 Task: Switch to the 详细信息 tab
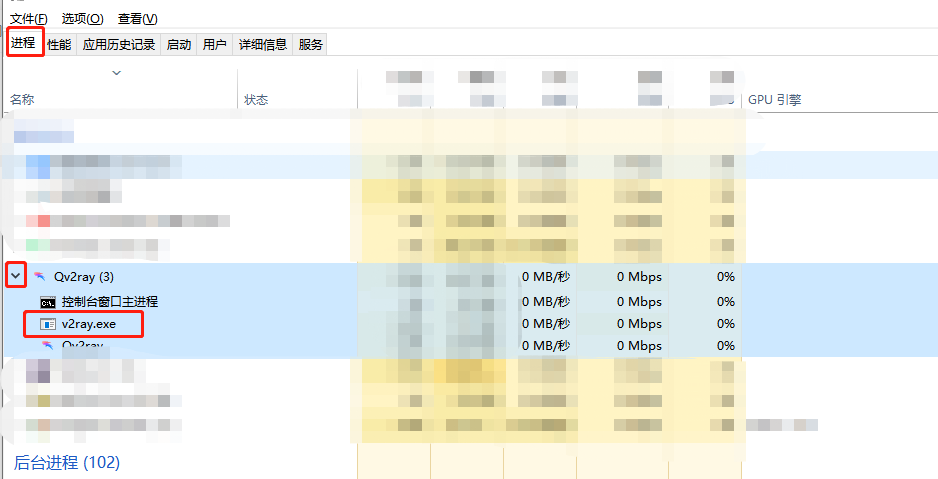tap(263, 45)
